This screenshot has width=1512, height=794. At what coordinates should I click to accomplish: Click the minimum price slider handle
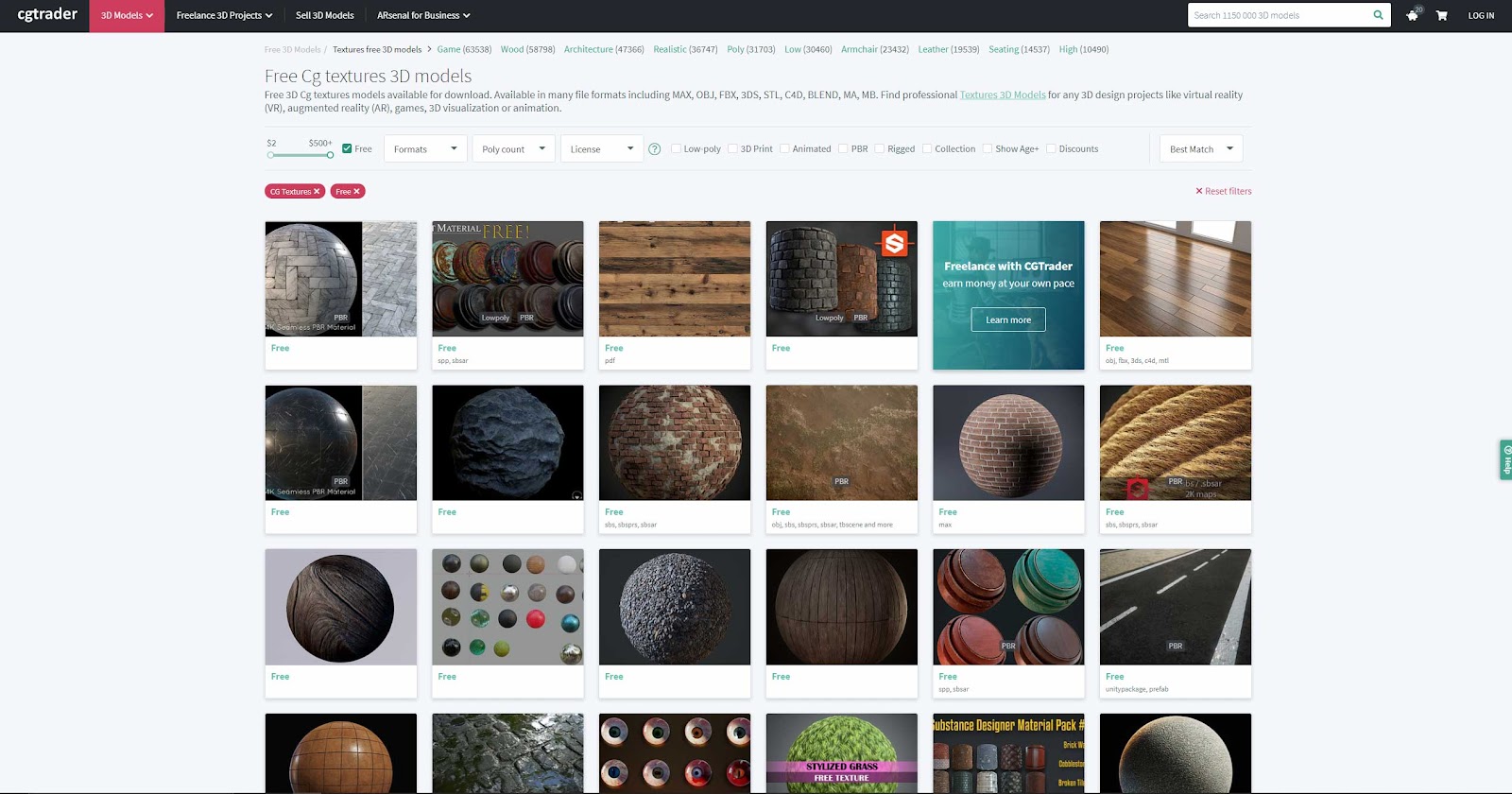point(270,155)
